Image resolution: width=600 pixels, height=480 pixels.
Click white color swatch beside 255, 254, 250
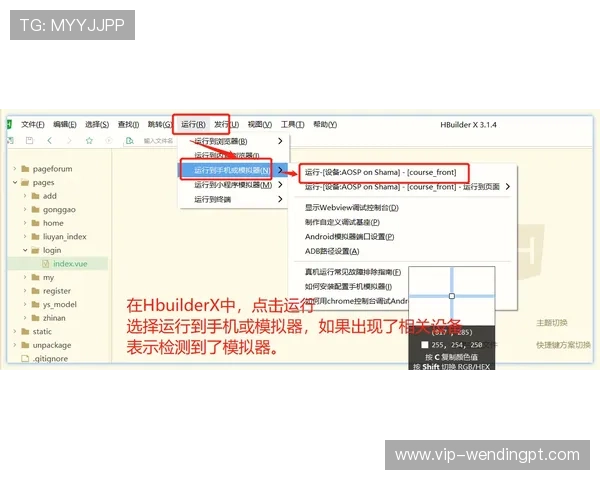click(x=424, y=345)
